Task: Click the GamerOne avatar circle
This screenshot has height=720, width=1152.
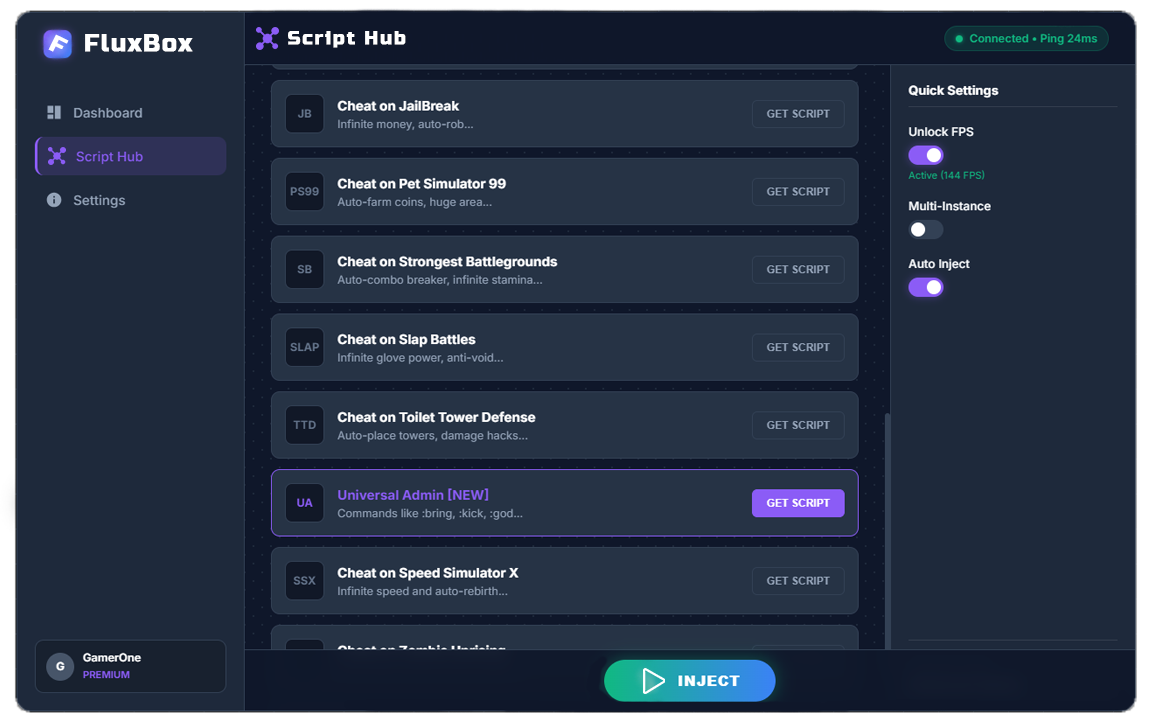Action: pyautogui.click(x=60, y=666)
